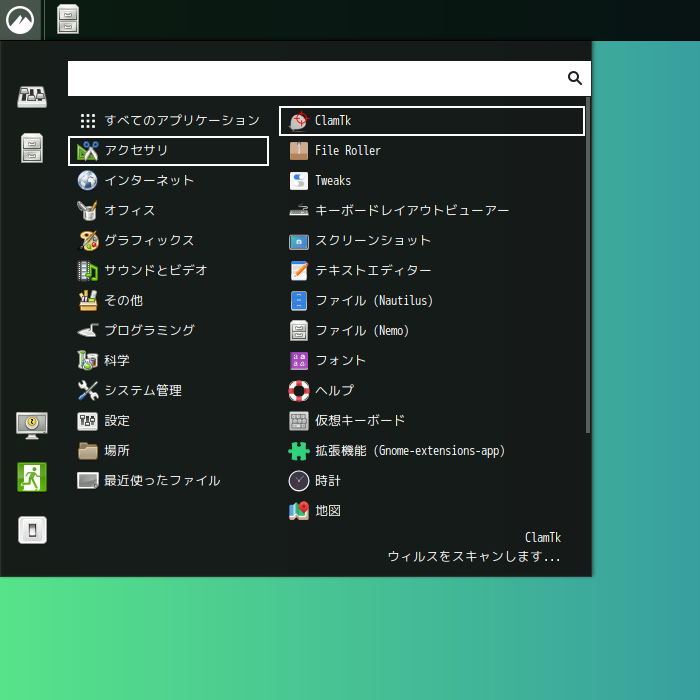Open 最近使ったファイル list
This screenshot has width=700, height=700.
tap(161, 481)
